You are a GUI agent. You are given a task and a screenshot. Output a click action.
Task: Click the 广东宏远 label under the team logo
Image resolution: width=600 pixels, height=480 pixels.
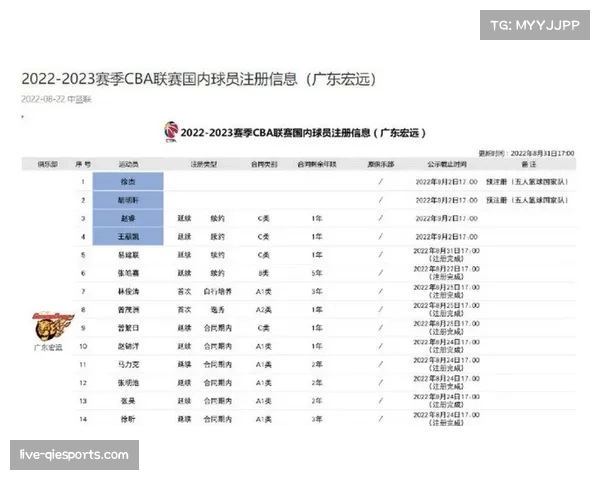pyautogui.click(x=48, y=348)
